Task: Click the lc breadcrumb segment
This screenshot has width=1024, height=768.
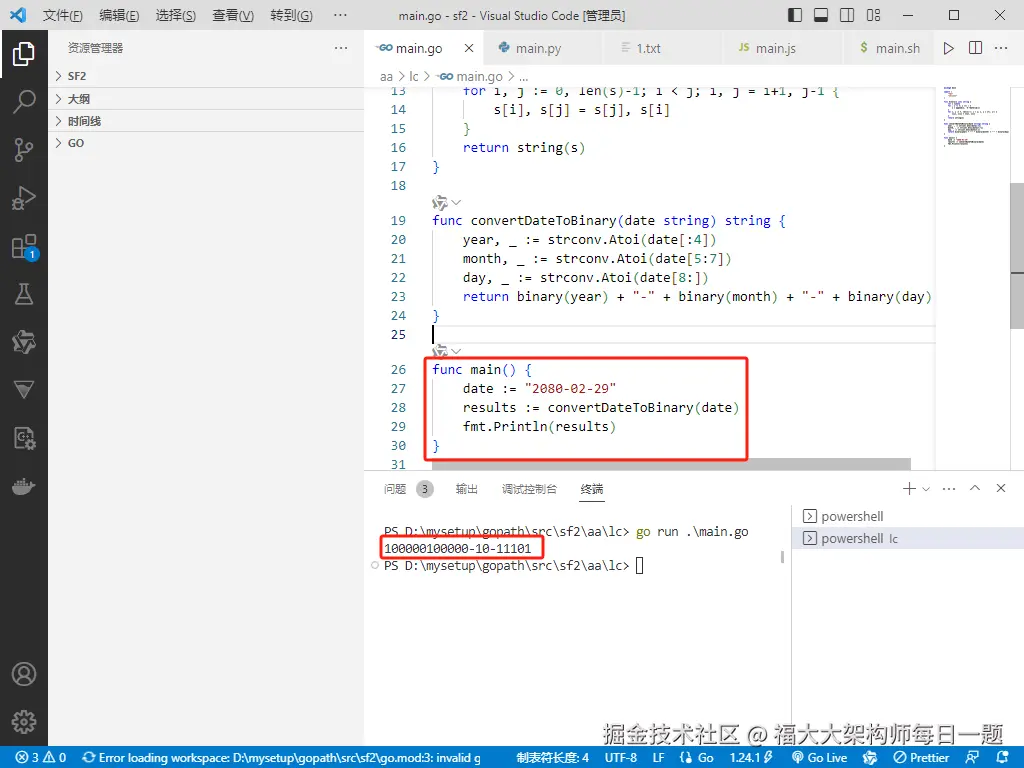Action: (x=413, y=76)
